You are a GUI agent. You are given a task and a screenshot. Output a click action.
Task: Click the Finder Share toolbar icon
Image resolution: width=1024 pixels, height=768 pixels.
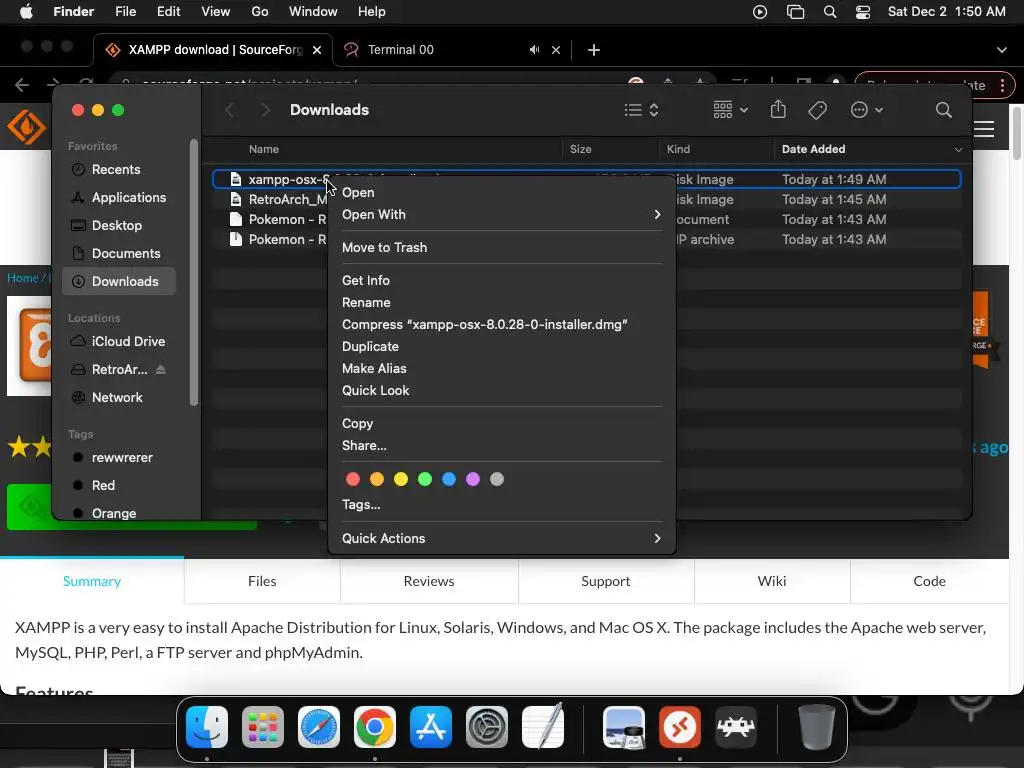778,109
